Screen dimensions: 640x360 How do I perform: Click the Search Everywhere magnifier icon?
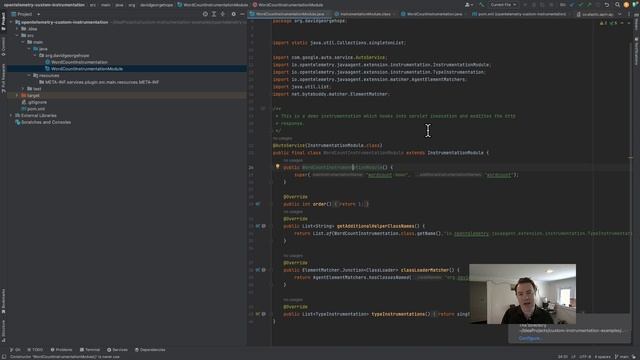click(617, 5)
